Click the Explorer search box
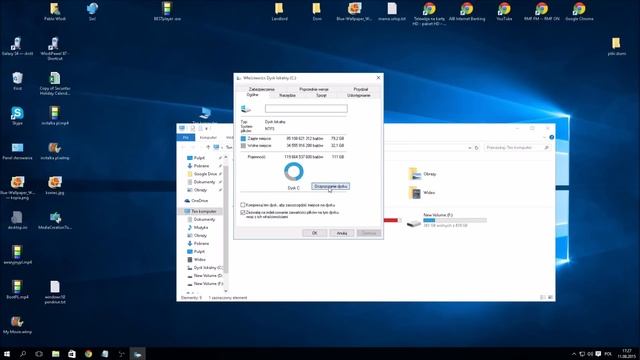 (x=517, y=148)
